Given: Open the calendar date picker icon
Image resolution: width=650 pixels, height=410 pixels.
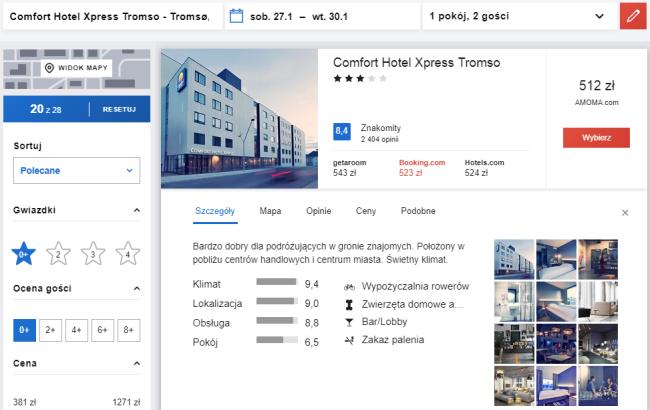Looking at the screenshot, I should point(236,16).
